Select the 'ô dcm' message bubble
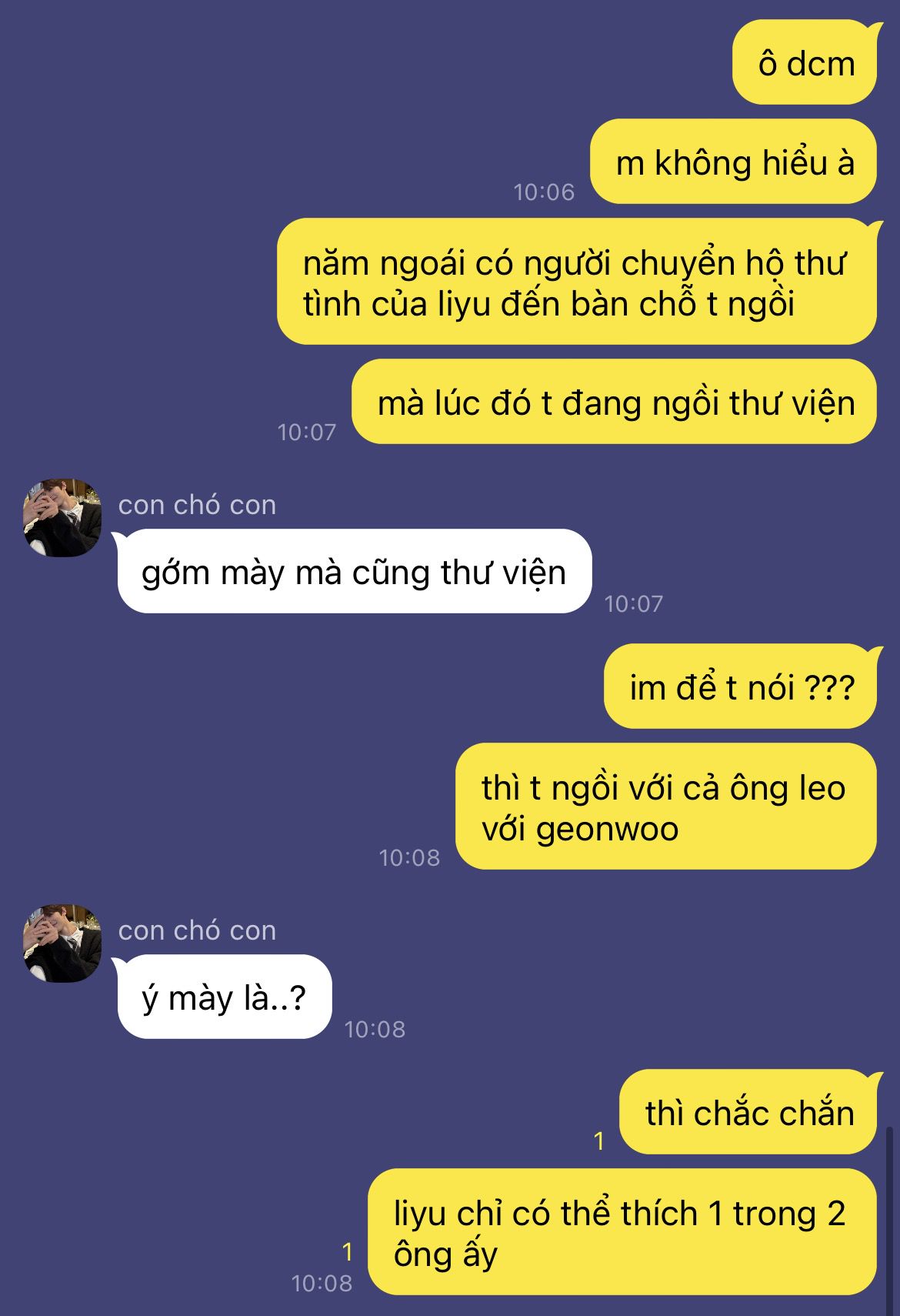The width and height of the screenshot is (900, 1316). (x=805, y=62)
